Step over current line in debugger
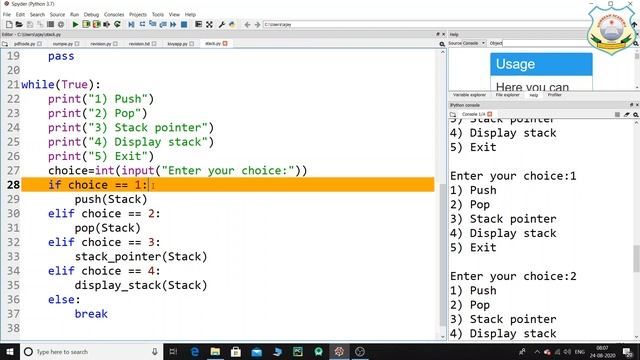This screenshot has width=640, height=360. pos(142,24)
